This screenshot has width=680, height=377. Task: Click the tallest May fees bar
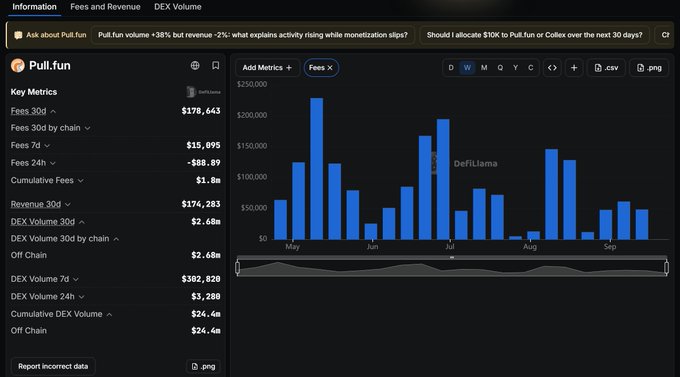point(317,168)
